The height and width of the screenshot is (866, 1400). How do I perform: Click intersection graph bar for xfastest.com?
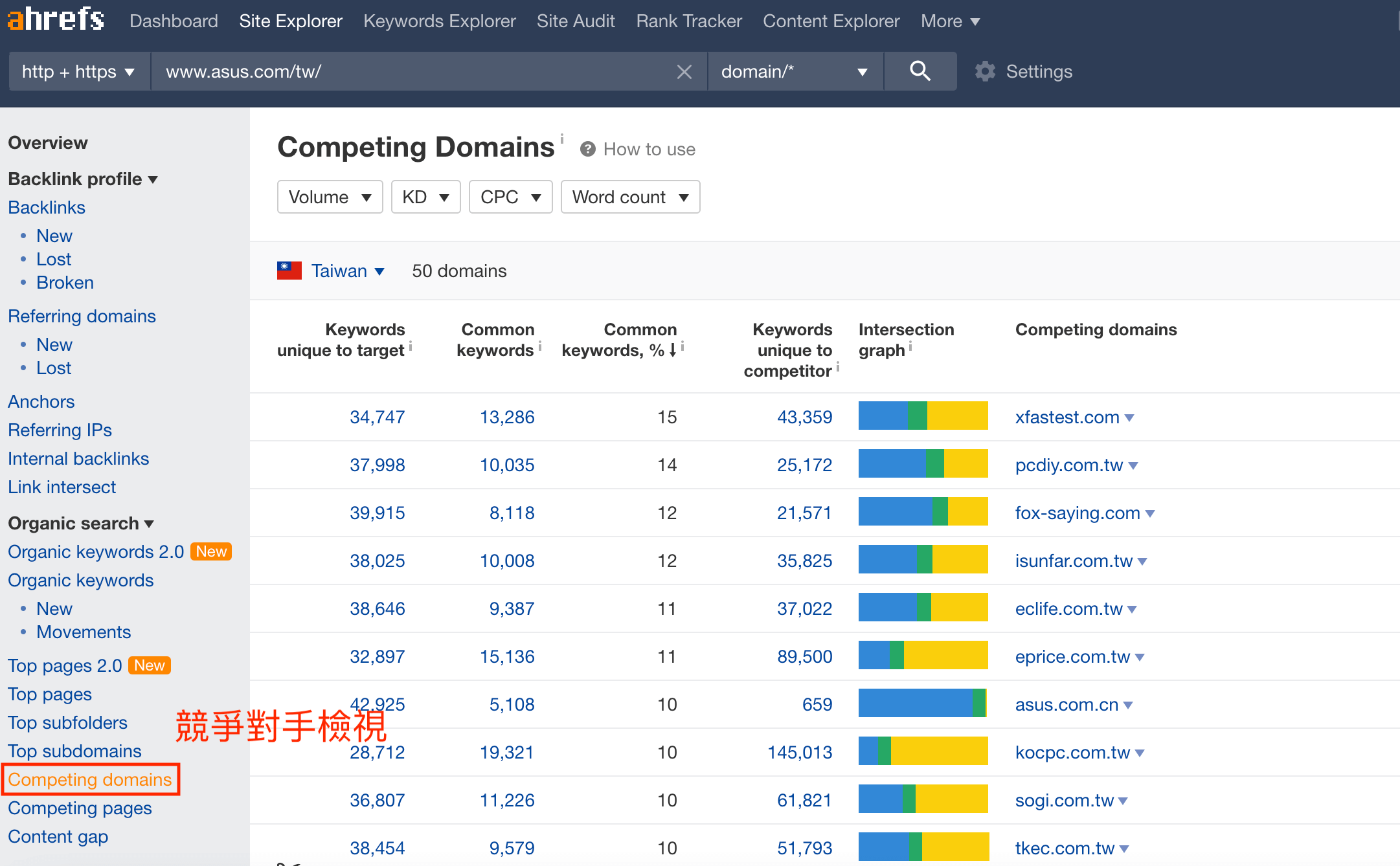pyautogui.click(x=923, y=416)
